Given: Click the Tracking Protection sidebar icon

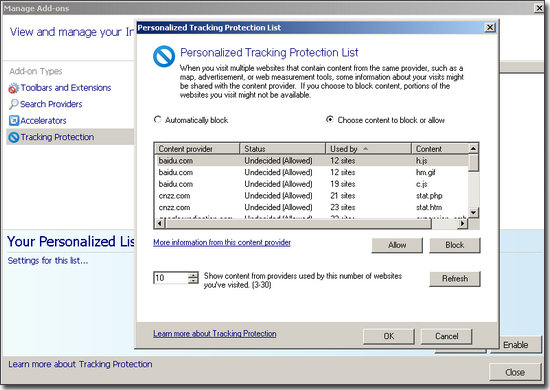Looking at the screenshot, I should coord(14,137).
